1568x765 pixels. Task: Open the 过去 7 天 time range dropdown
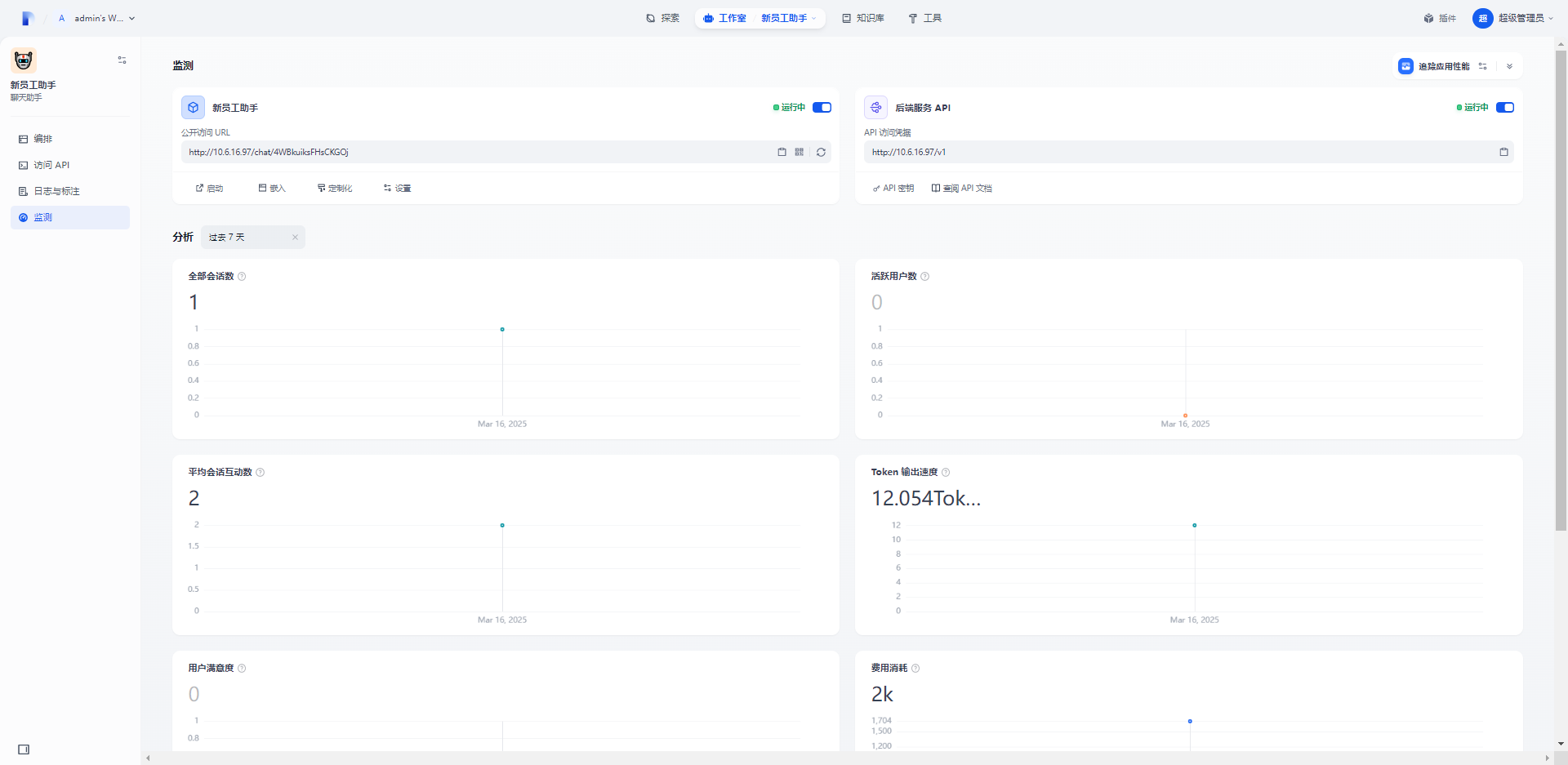[253, 237]
